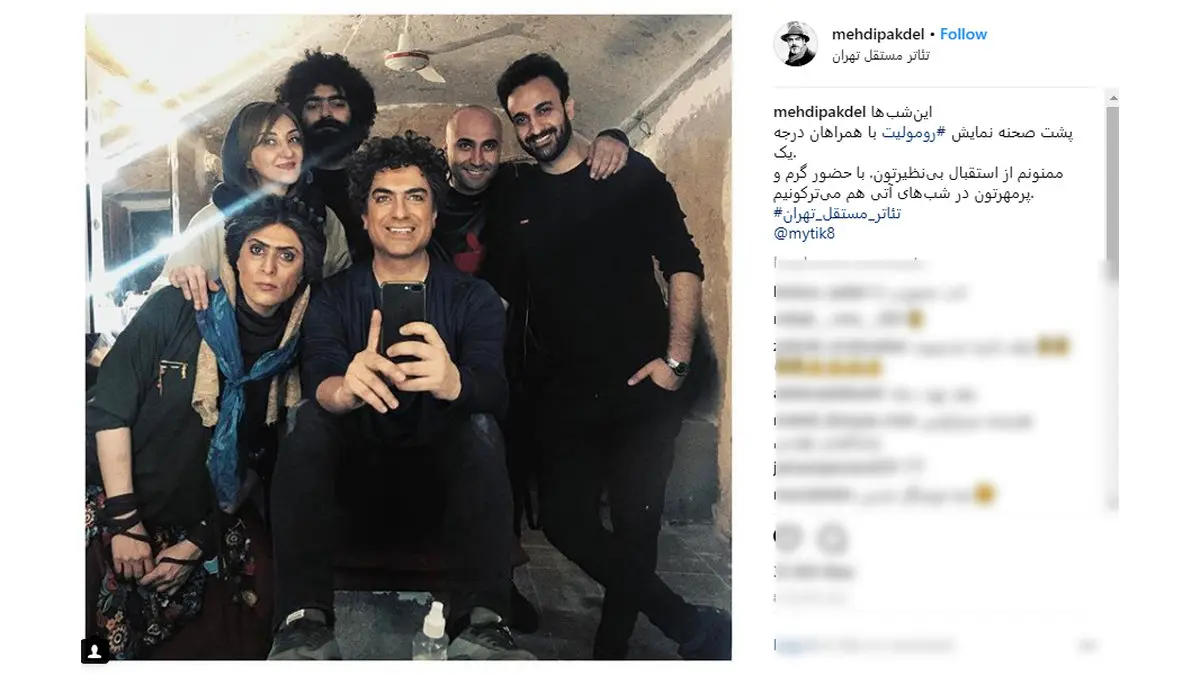Follow the mehdipakdel account
The image size is (1200, 675).
click(964, 34)
